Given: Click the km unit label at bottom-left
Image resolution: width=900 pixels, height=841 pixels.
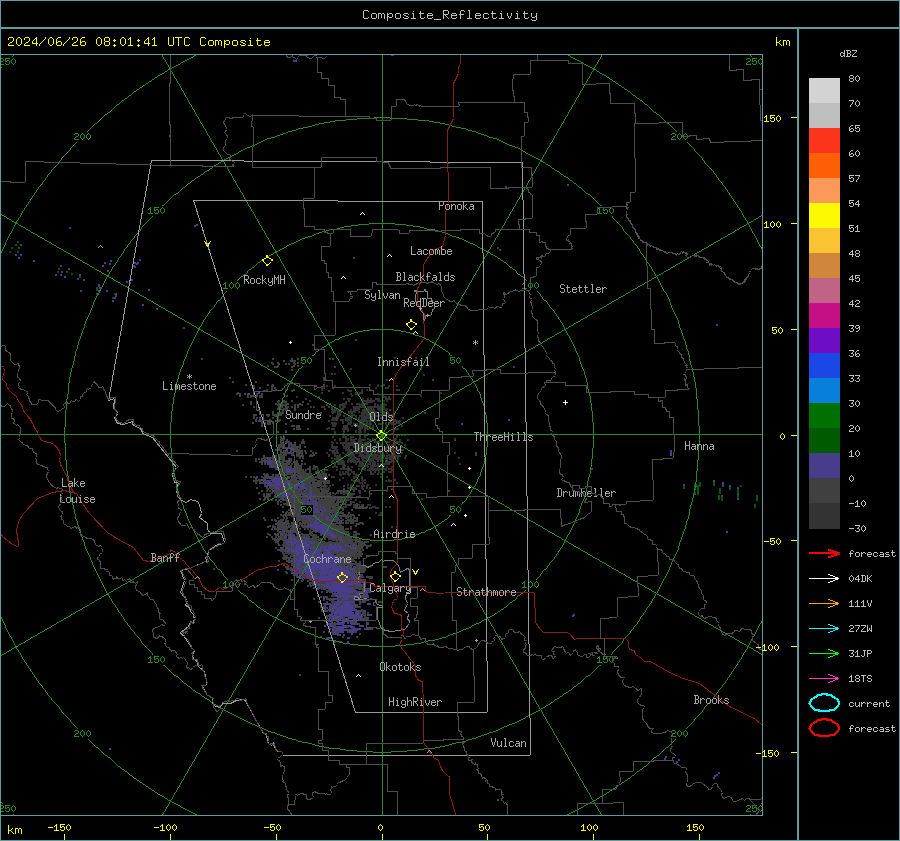Looking at the screenshot, I should tap(14, 830).
